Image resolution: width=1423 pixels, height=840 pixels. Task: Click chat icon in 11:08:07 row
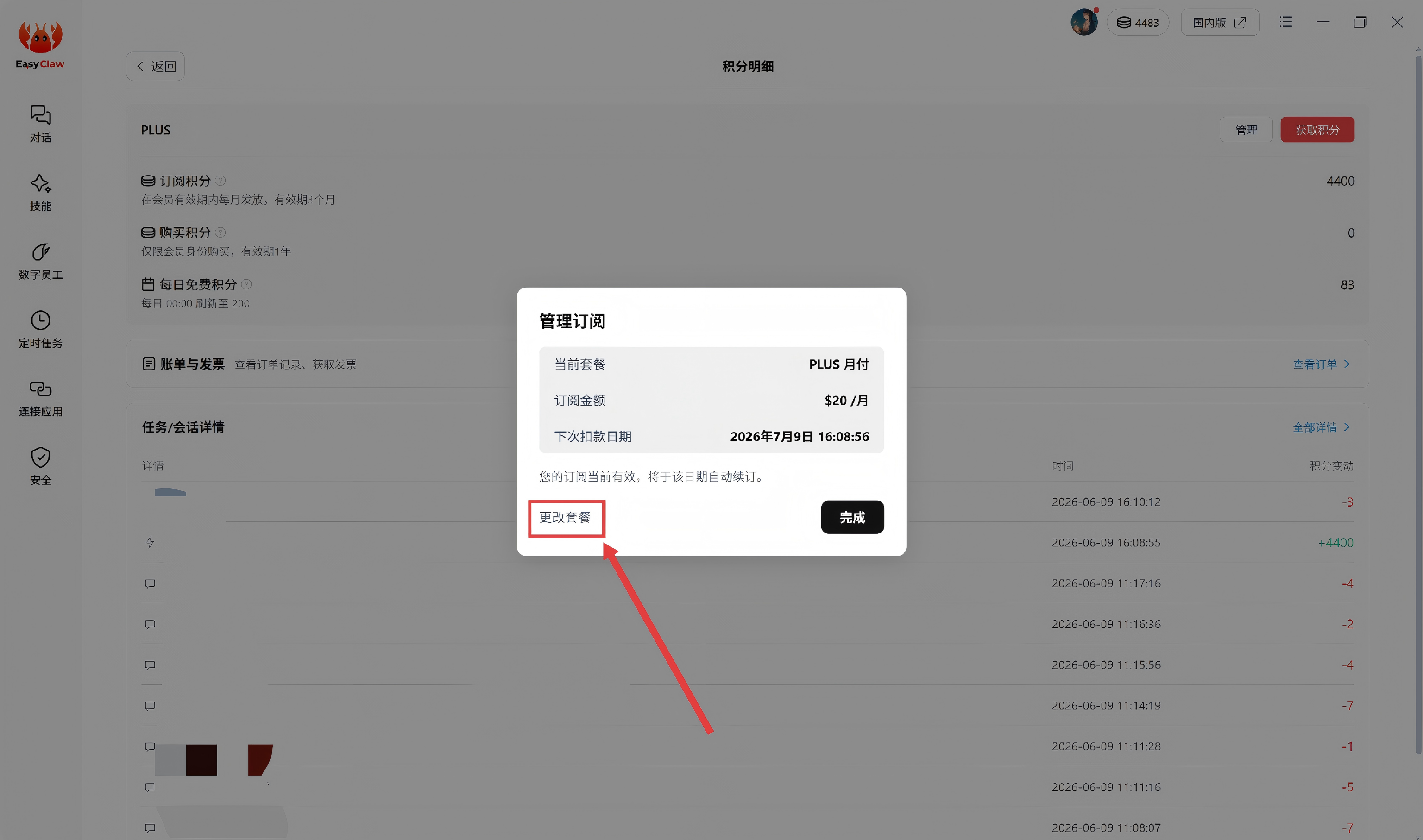[150, 827]
